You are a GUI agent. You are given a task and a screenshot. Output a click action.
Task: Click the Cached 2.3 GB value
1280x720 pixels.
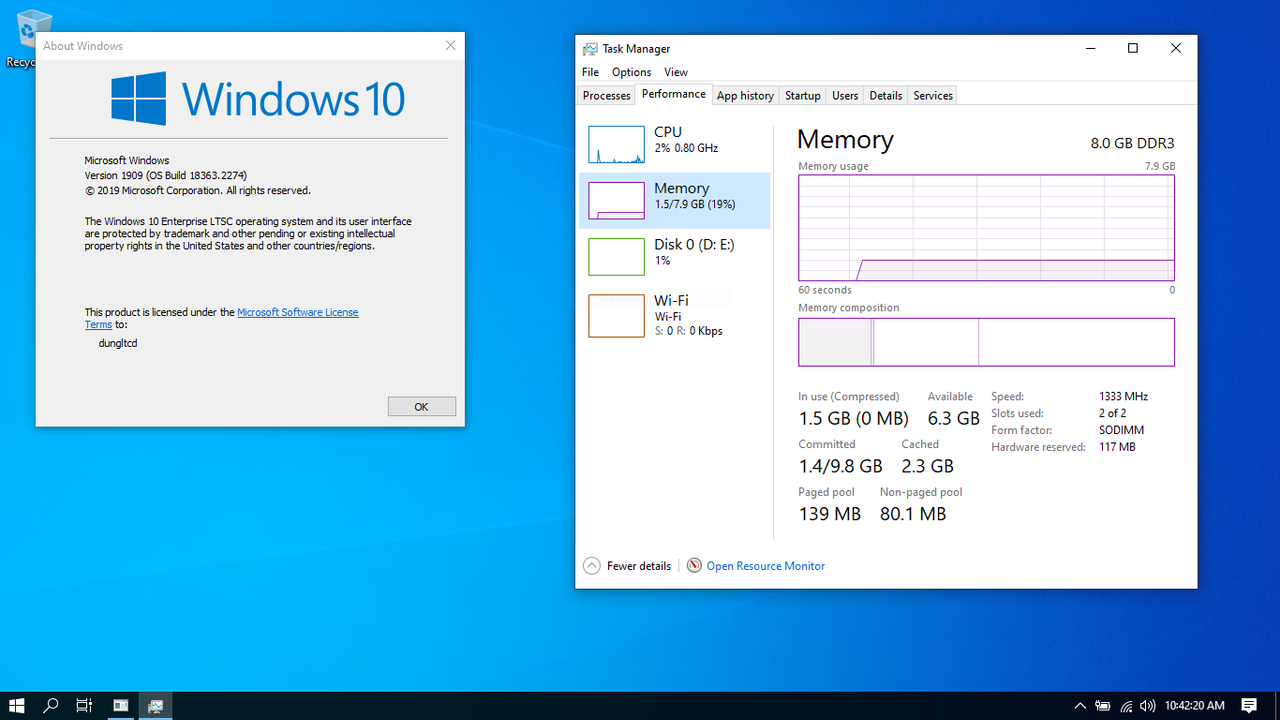pyautogui.click(x=927, y=466)
